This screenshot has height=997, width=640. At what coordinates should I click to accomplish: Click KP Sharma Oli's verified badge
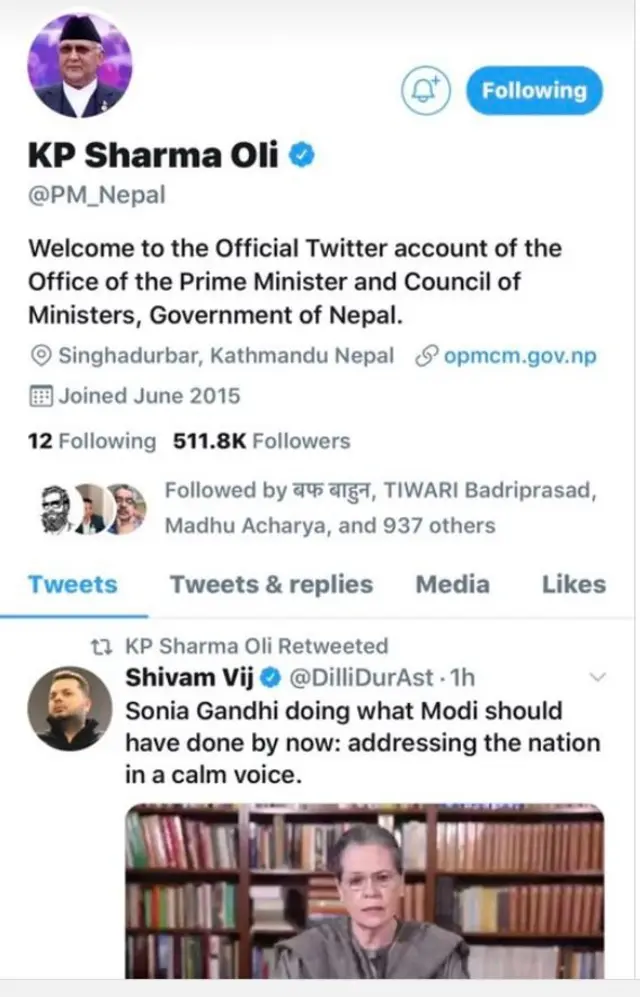[302, 155]
